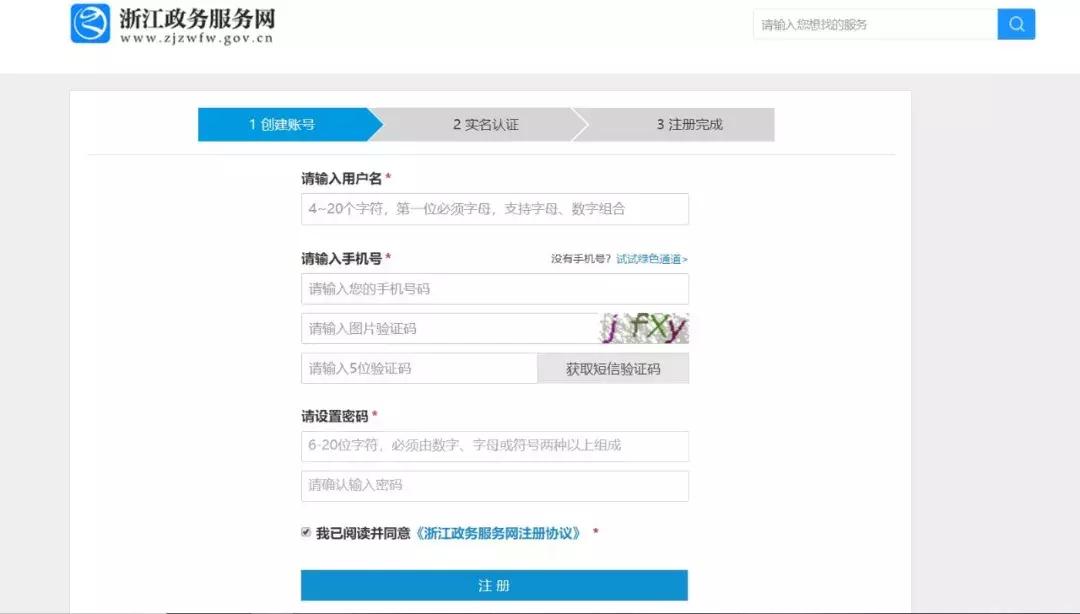The height and width of the screenshot is (614, 1080).
Task: Switch to the 2 实名认证 step tab
Action: click(484, 124)
